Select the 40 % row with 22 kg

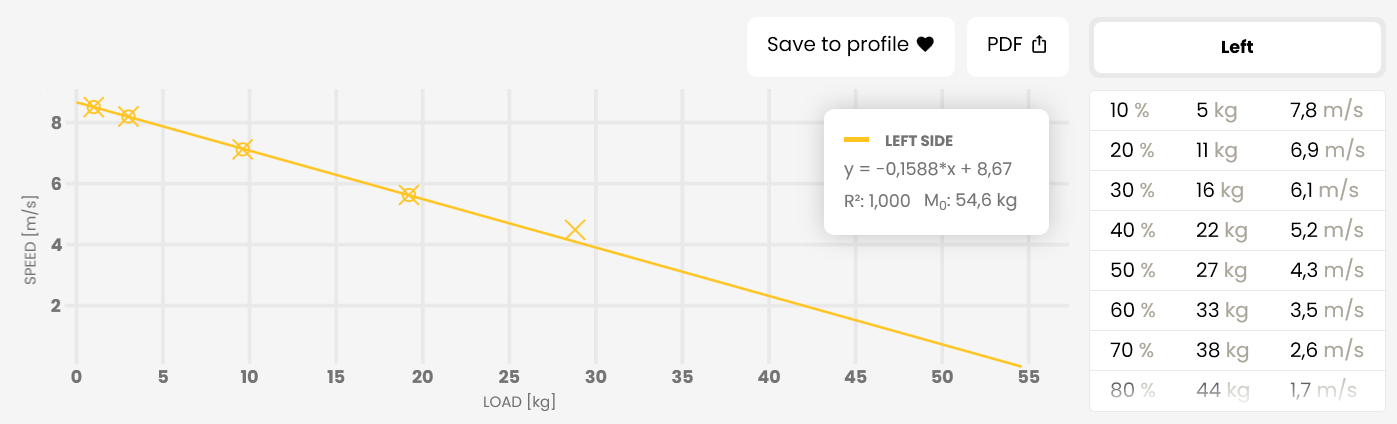[1237, 230]
